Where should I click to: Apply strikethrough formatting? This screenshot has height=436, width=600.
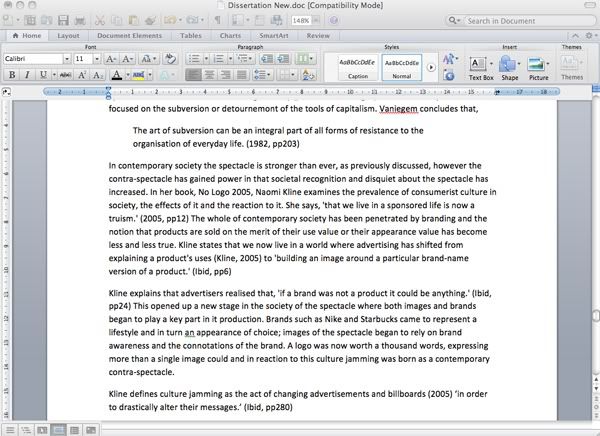click(65, 75)
